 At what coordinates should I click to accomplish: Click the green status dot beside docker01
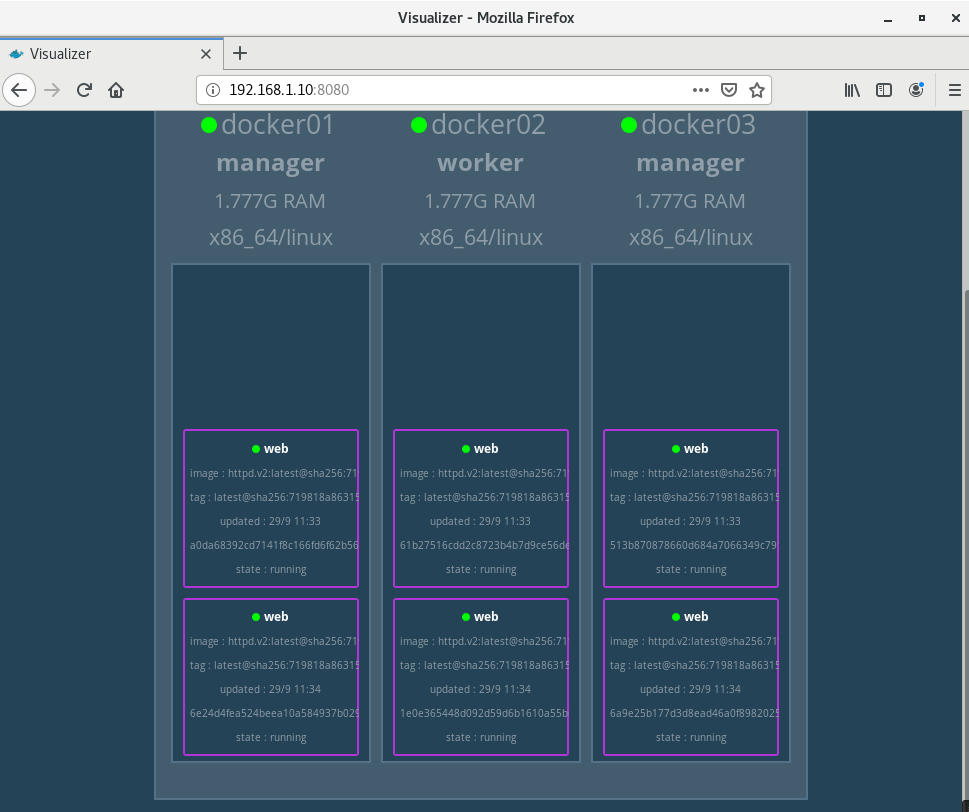tap(209, 125)
